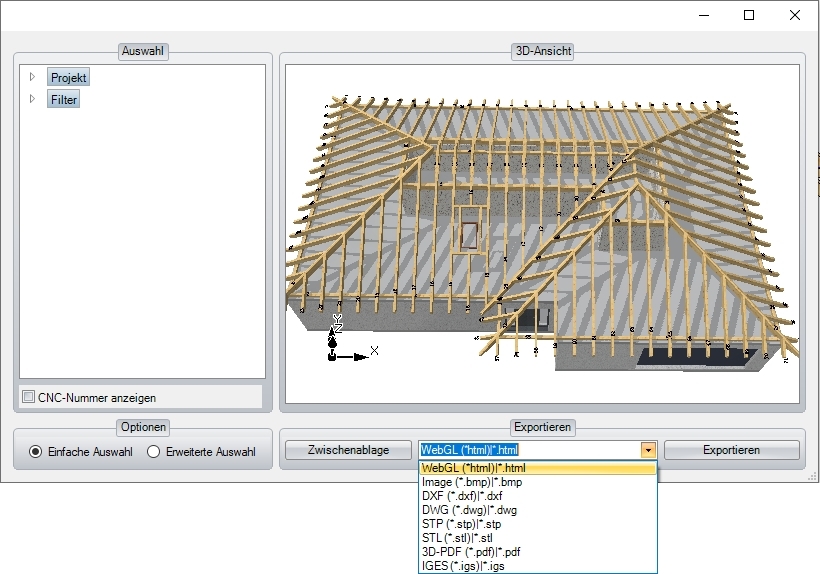Select Erweiterte Auswahl radio button
The height and width of the screenshot is (574, 820).
pos(154,451)
